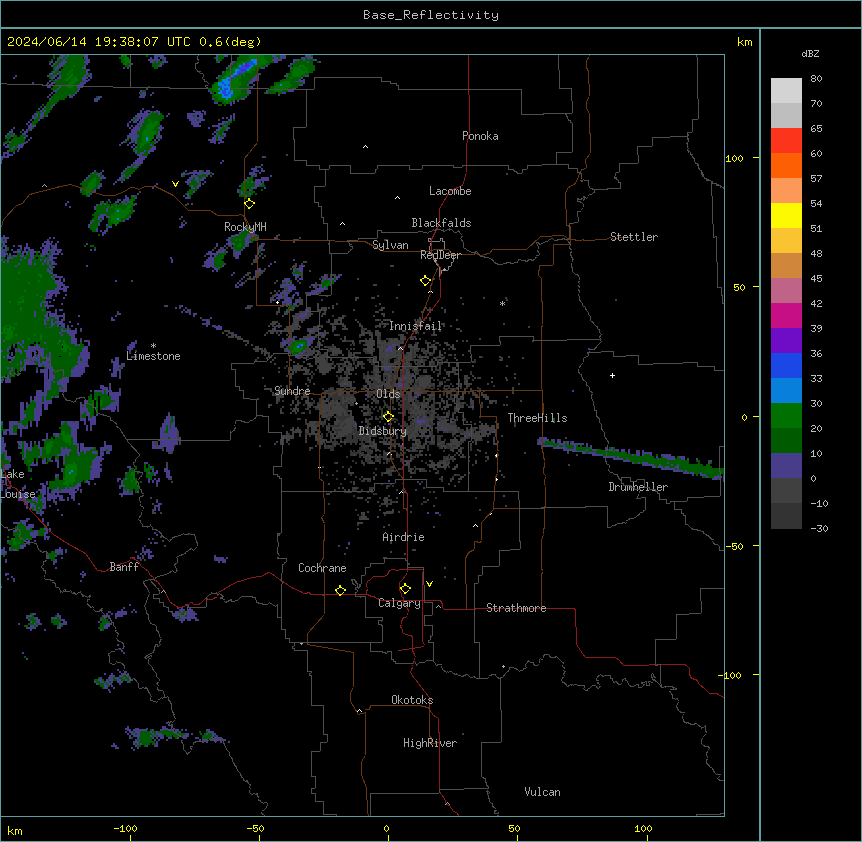Viewport: 862px width, 842px height.
Task: Click the blue high-reflectivity storm cell at top
Action: point(234,80)
